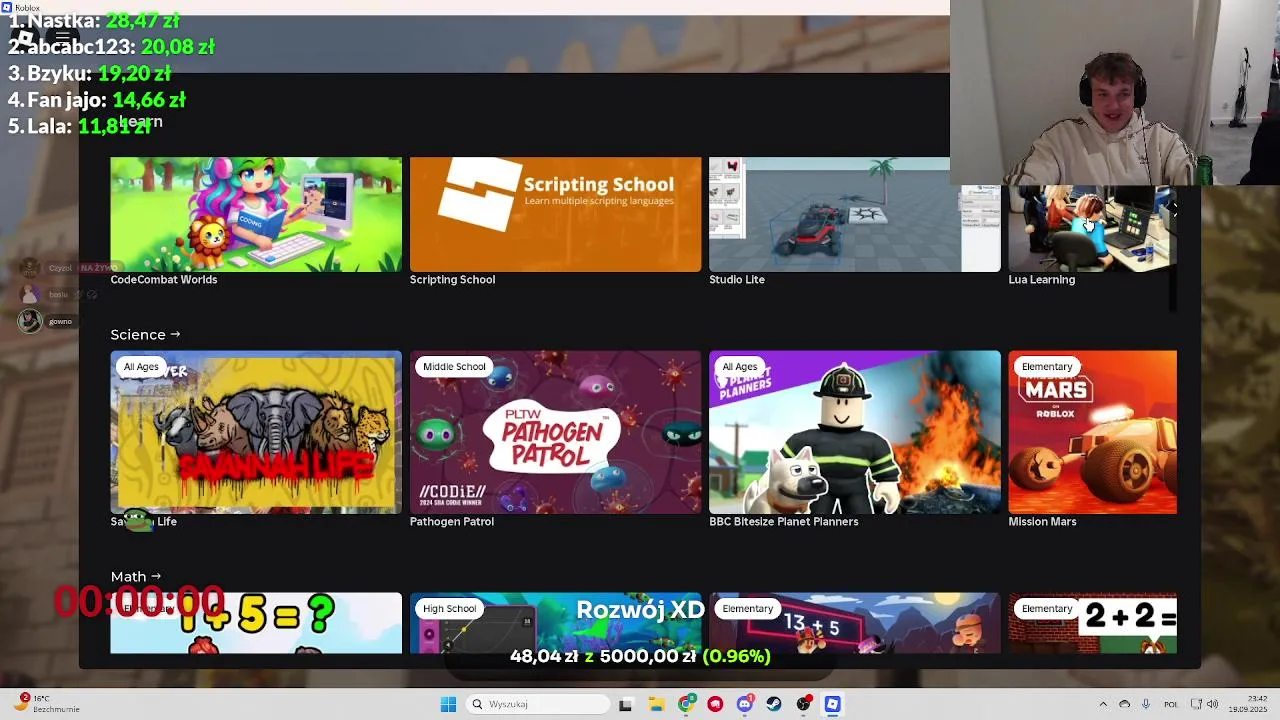Open the Scripting School thumbnail
Viewport: 1280px width, 720px height.
pyautogui.click(x=555, y=214)
